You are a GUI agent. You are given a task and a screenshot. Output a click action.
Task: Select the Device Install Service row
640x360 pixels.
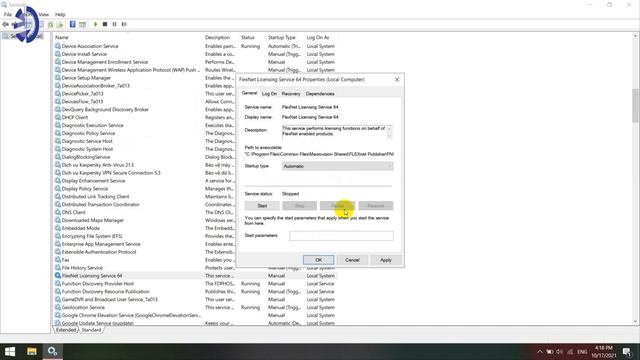tap(195, 54)
